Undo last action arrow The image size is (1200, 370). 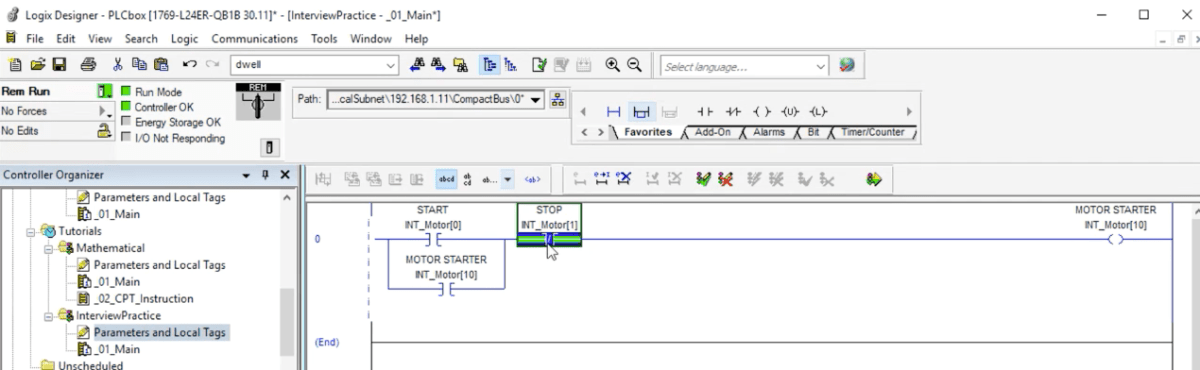(x=189, y=65)
